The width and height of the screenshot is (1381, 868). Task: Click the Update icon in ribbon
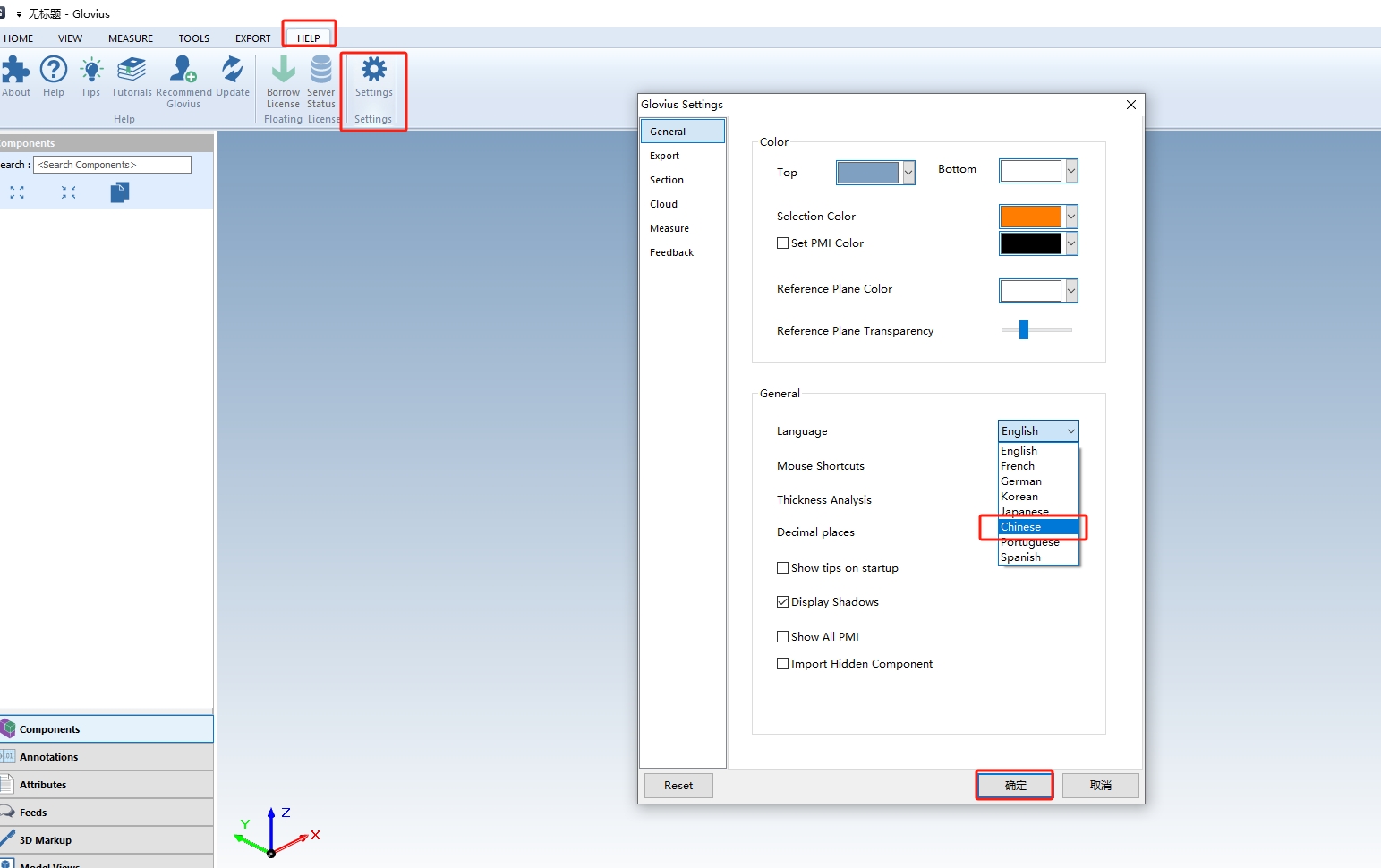233,71
